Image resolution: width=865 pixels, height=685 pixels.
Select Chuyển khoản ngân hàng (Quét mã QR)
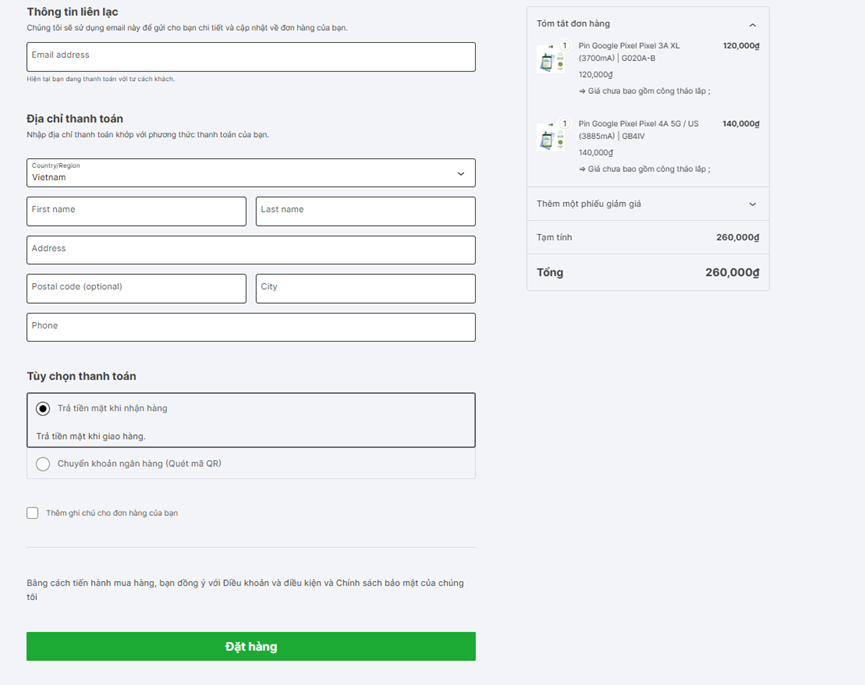coord(43,464)
